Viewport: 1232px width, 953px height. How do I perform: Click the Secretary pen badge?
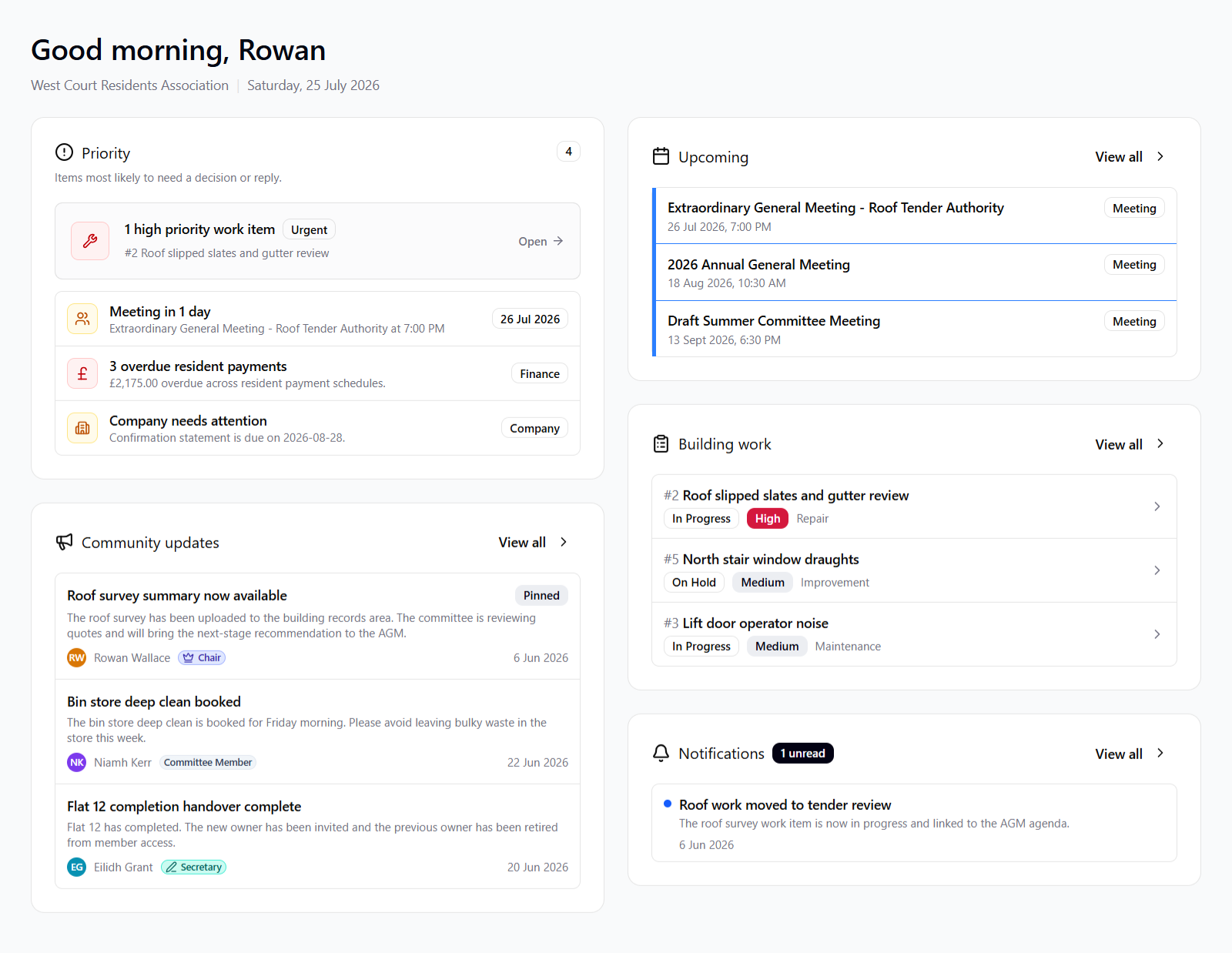[193, 867]
